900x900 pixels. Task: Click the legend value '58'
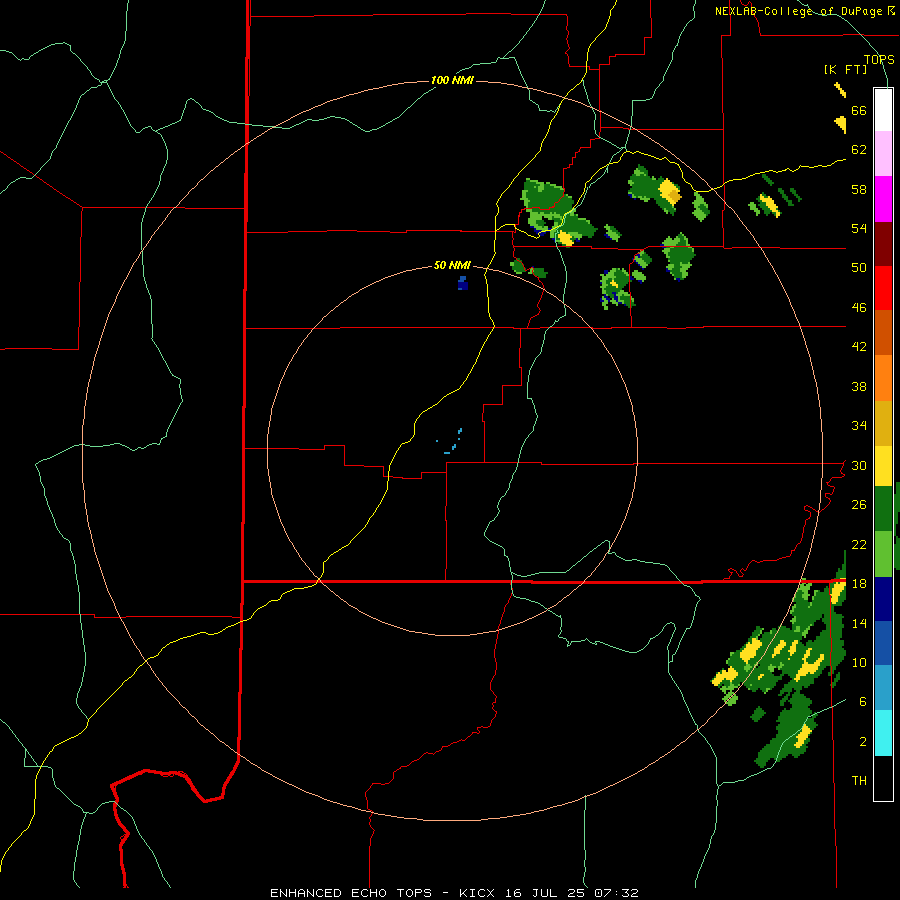point(859,189)
